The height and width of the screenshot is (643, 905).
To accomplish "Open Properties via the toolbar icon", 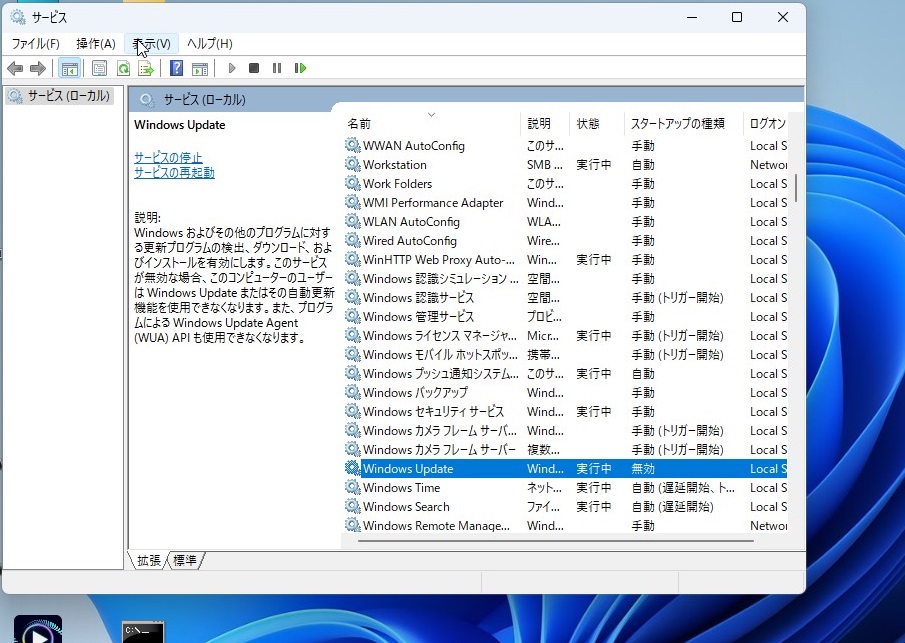I will [x=99, y=68].
